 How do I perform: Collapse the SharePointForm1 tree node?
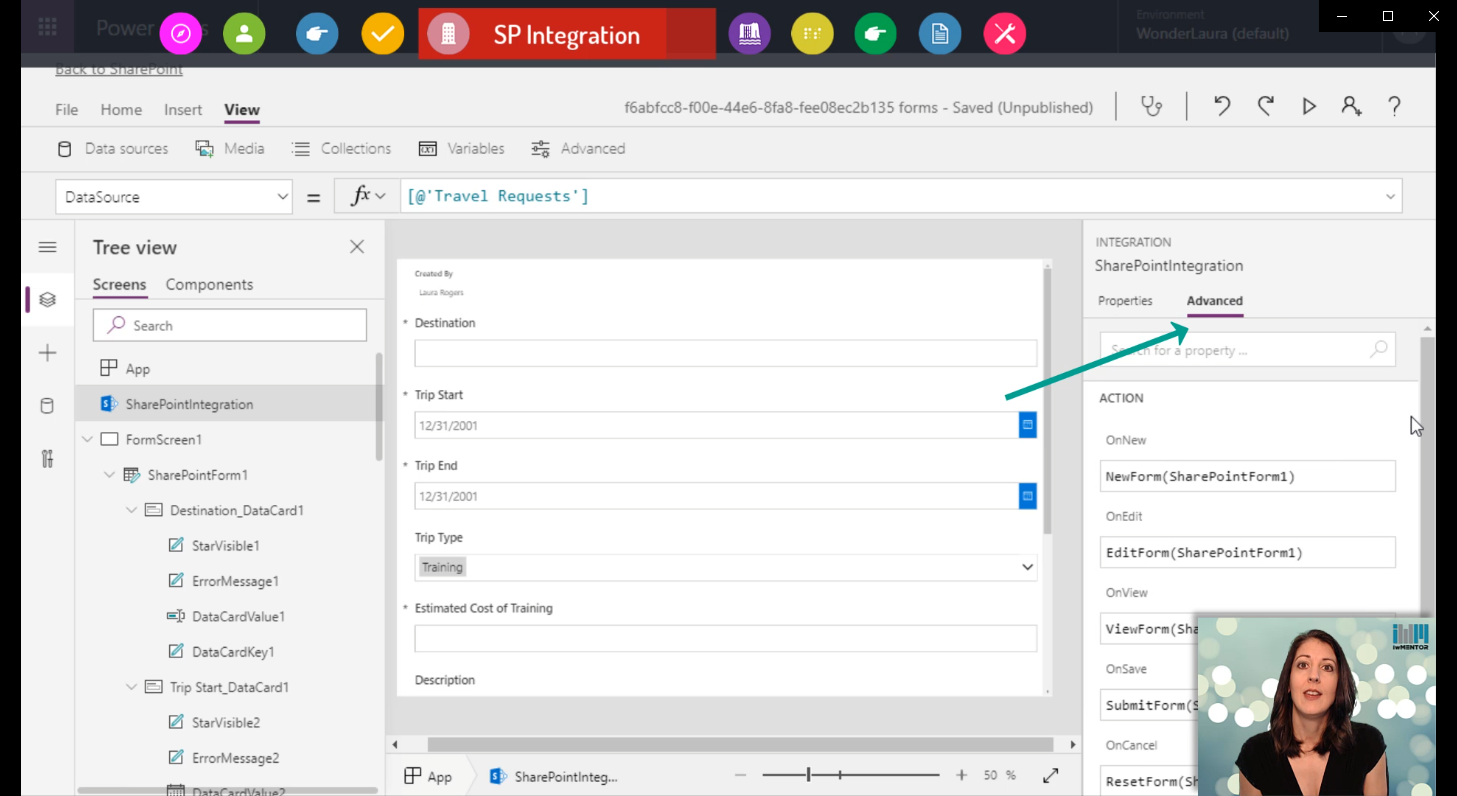click(x=110, y=475)
